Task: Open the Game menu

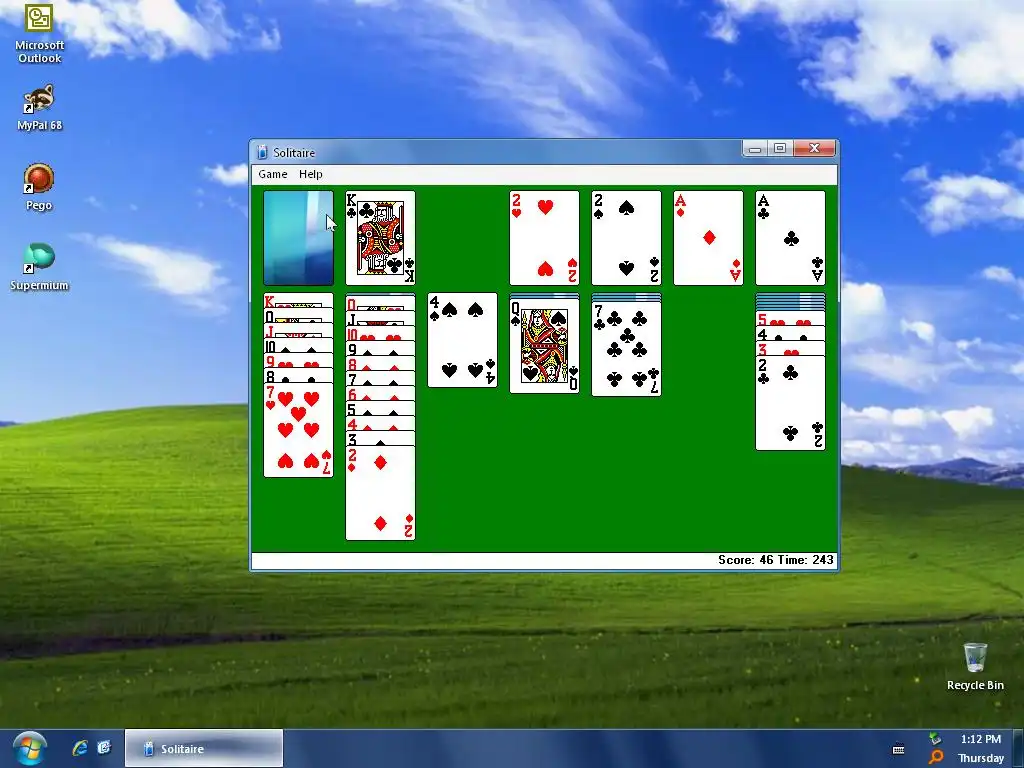Action: [x=272, y=174]
